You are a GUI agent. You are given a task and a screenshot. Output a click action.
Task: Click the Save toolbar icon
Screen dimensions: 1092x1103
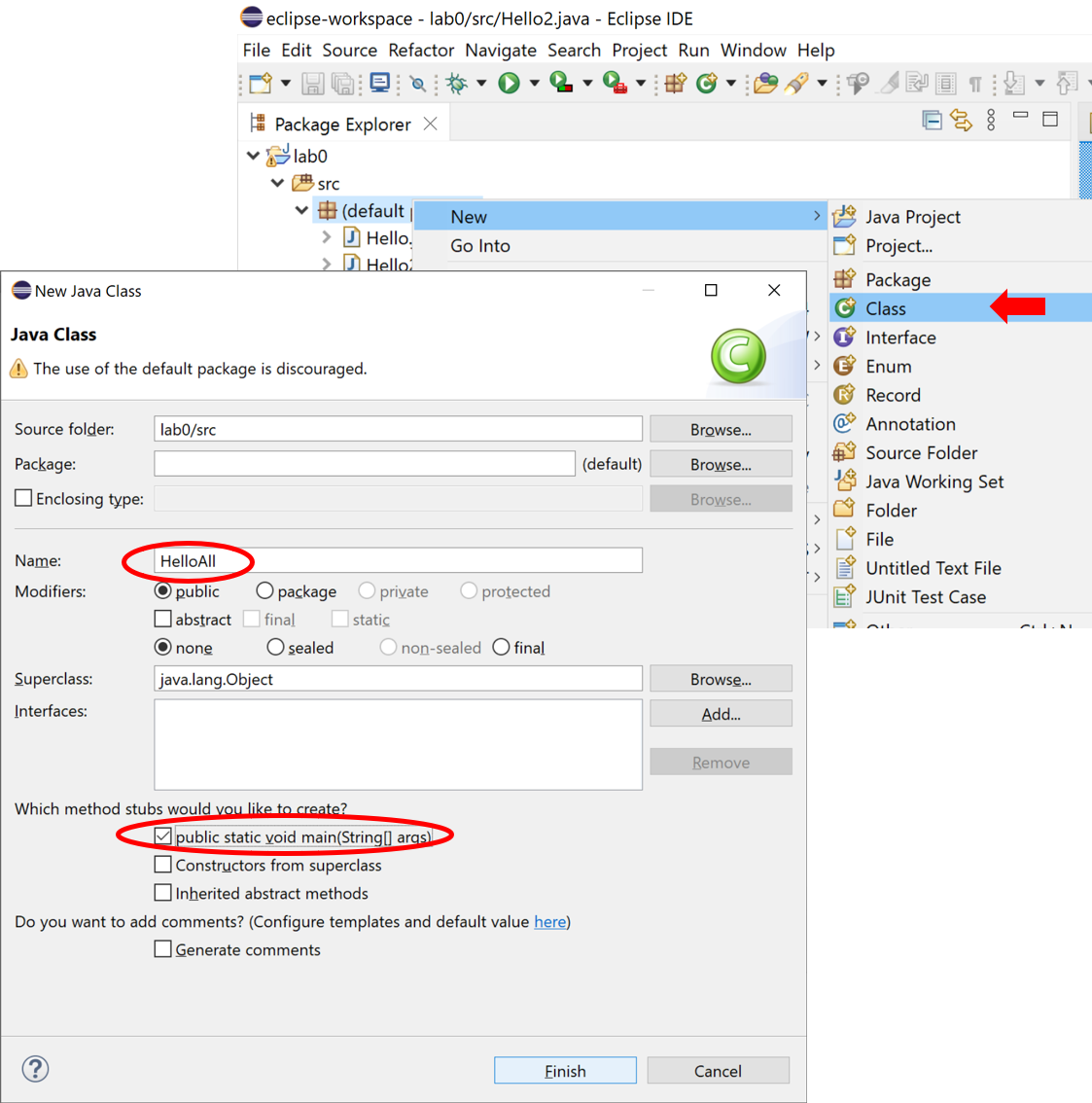pyautogui.click(x=311, y=84)
